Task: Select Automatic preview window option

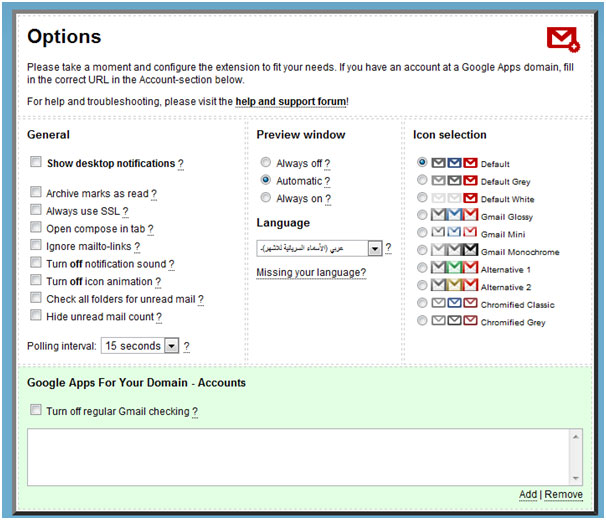Action: pos(266,180)
